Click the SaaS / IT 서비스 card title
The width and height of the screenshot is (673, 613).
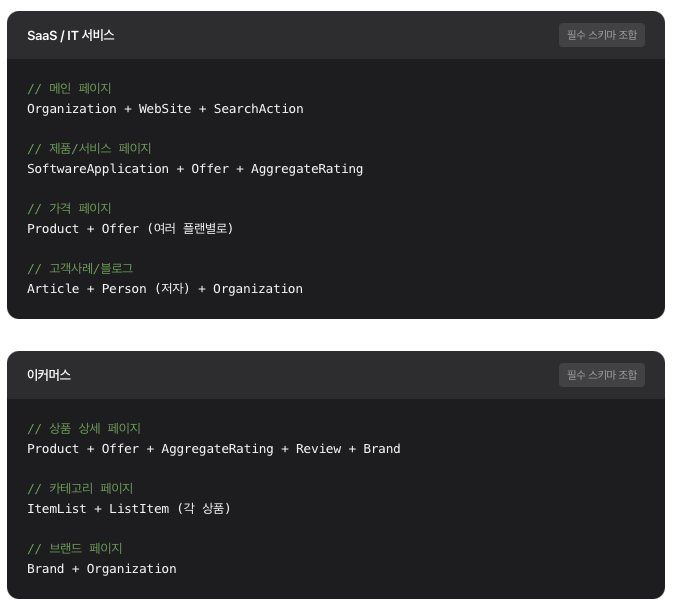(71, 35)
